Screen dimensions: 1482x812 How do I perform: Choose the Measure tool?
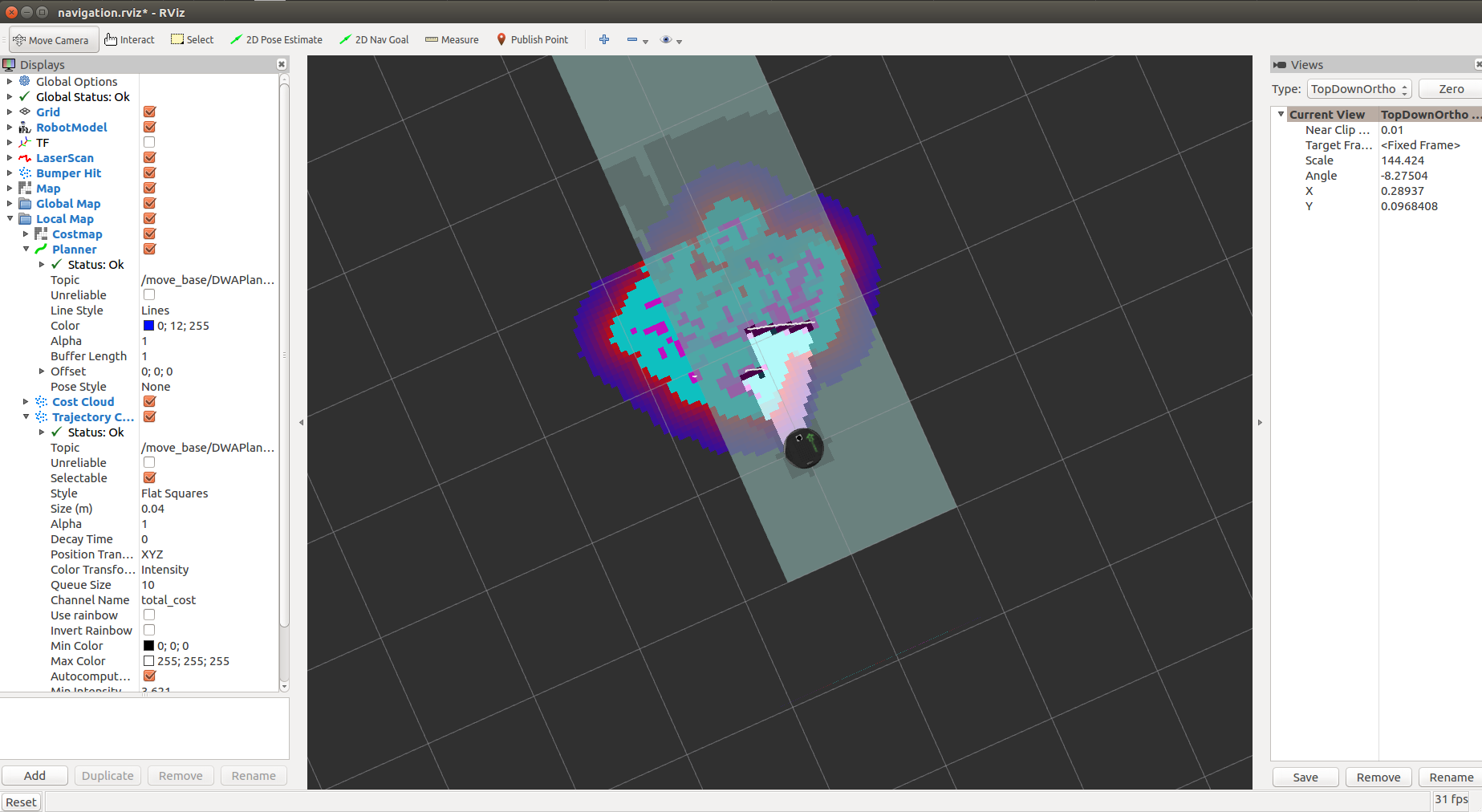point(451,39)
